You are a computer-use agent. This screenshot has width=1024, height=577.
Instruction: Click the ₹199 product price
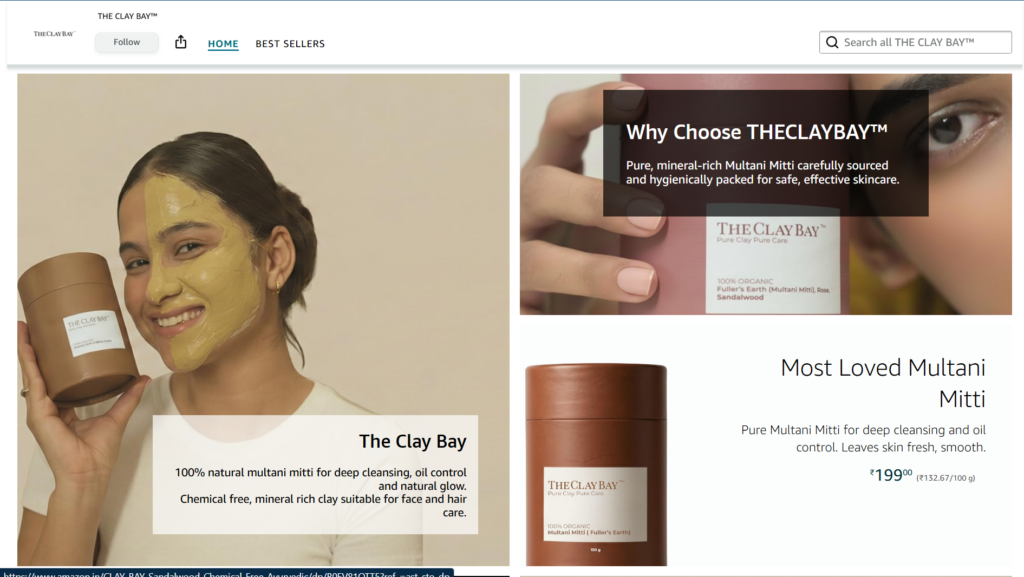click(x=891, y=475)
